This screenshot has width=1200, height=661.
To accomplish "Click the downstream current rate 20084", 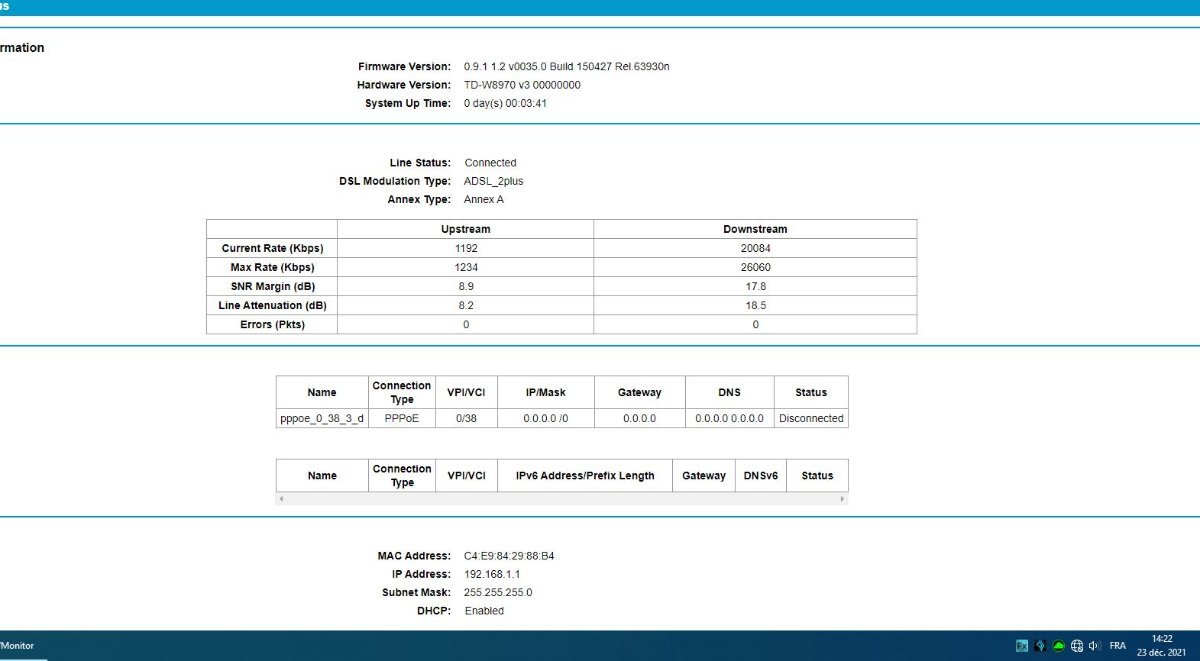I will 755,248.
